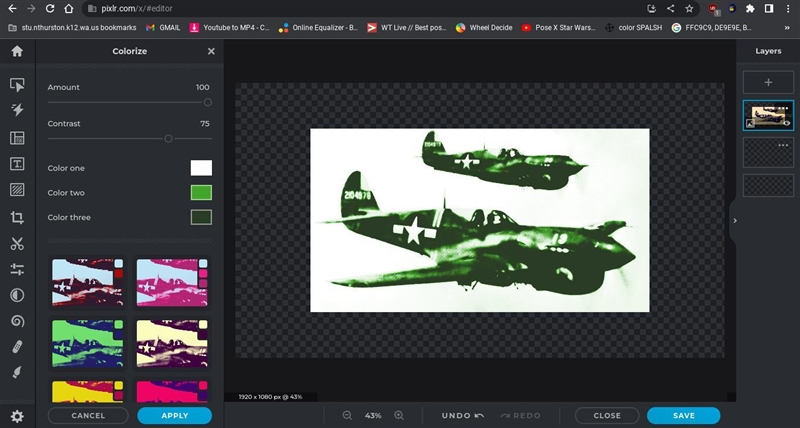Toggle visibility of the airplane layer
Screen dimensions: 800x428
[786, 123]
